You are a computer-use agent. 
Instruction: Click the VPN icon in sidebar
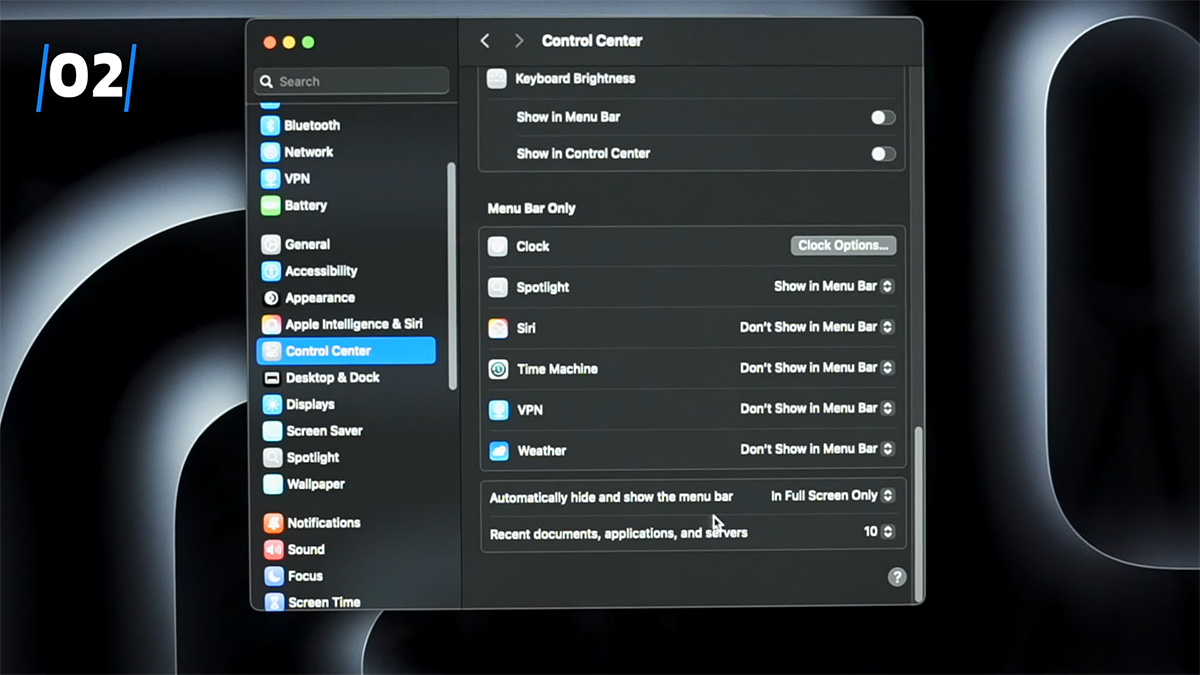(270, 179)
